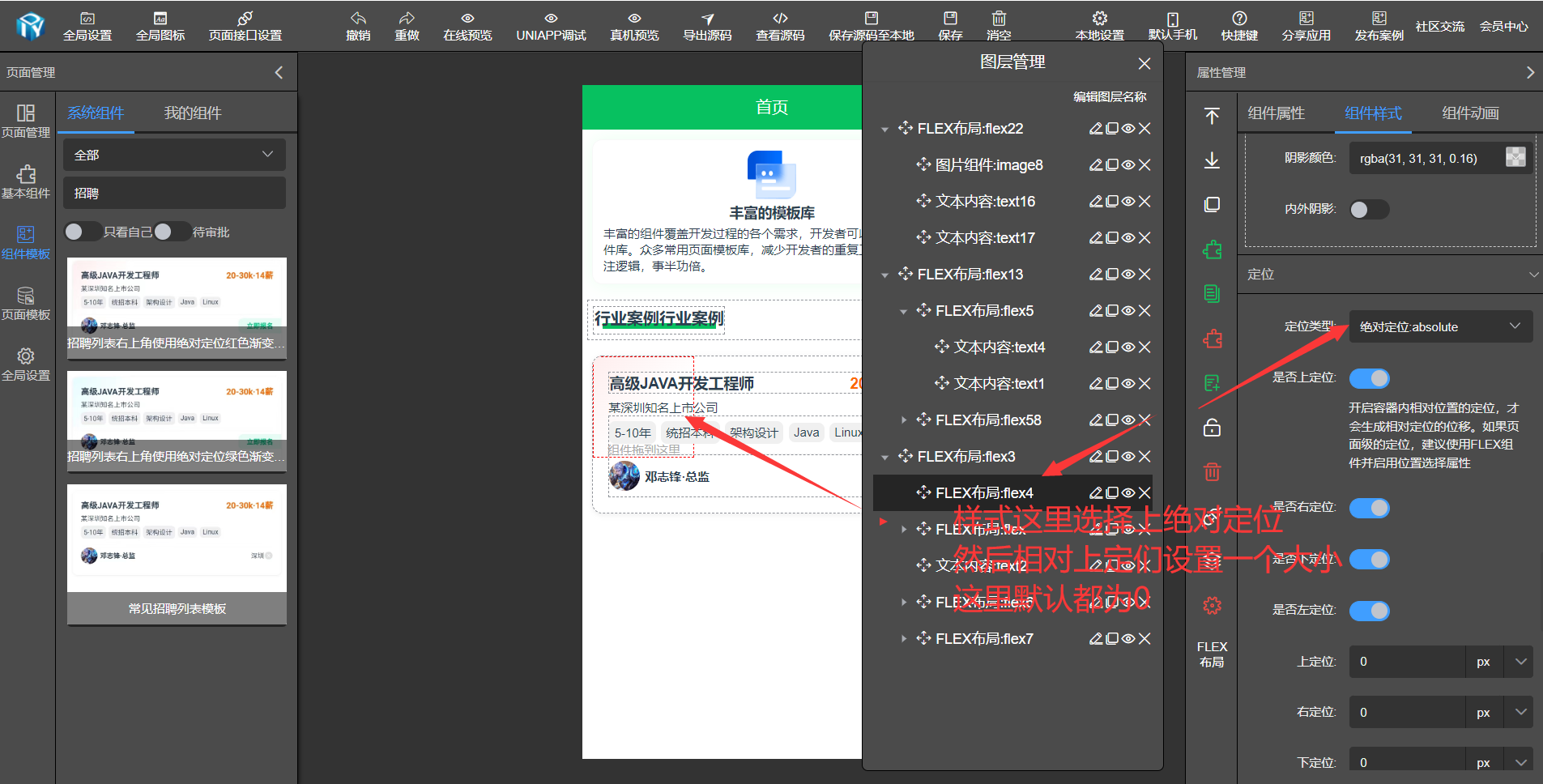The image size is (1543, 784).
Task: Toggle the 只看自己 switch
Action: tap(83, 232)
